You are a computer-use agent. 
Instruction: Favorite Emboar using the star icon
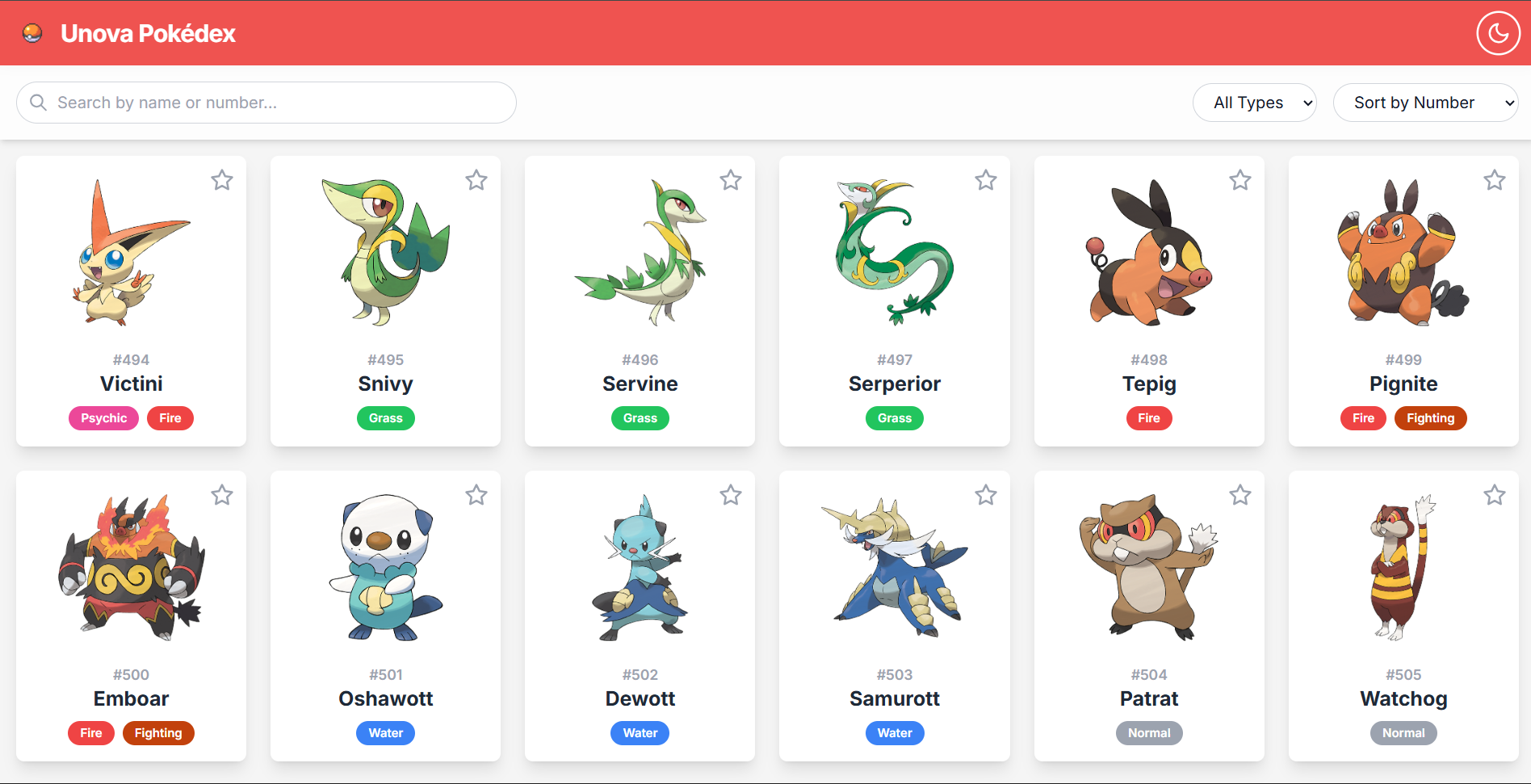click(222, 495)
